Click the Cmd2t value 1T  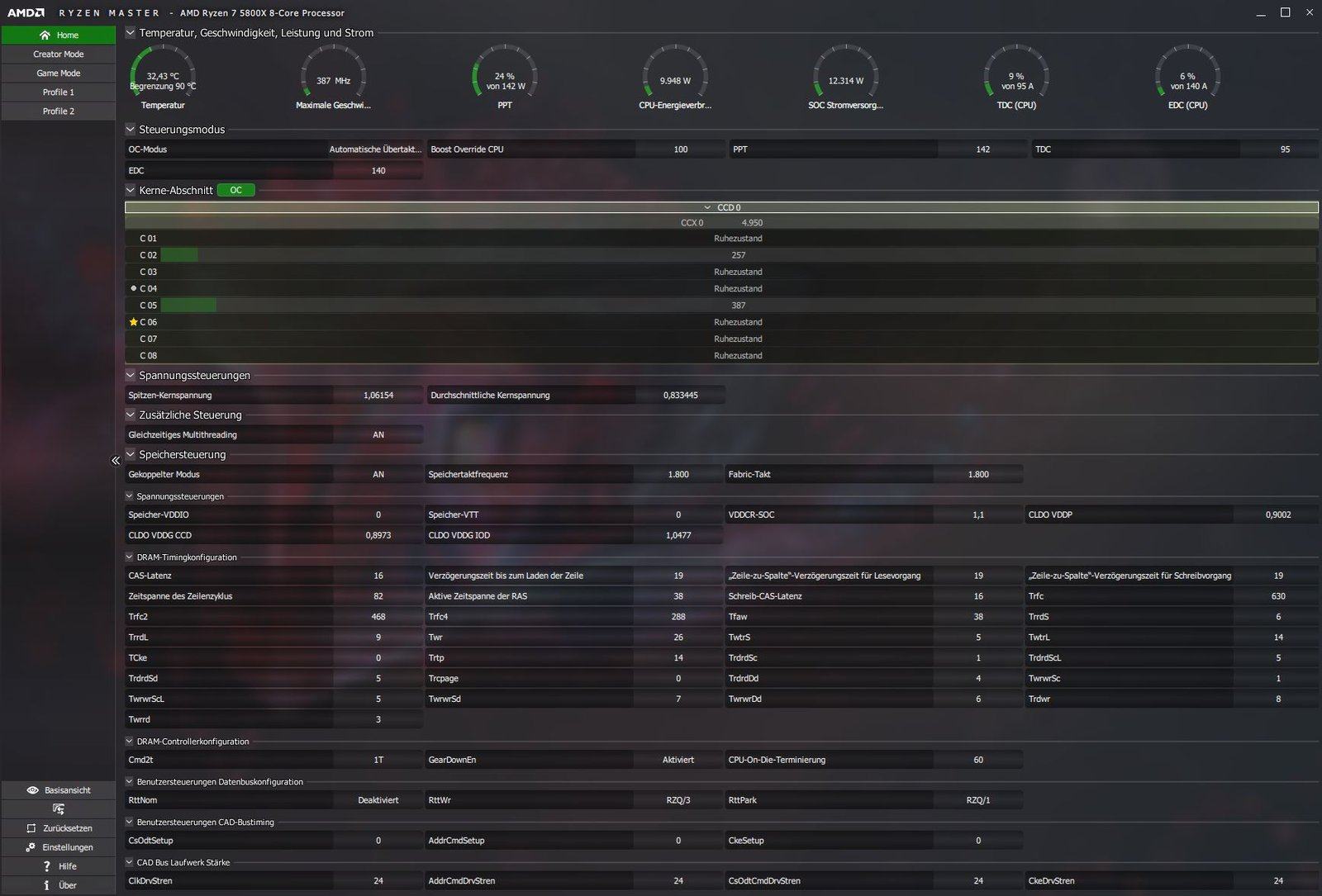(x=378, y=760)
